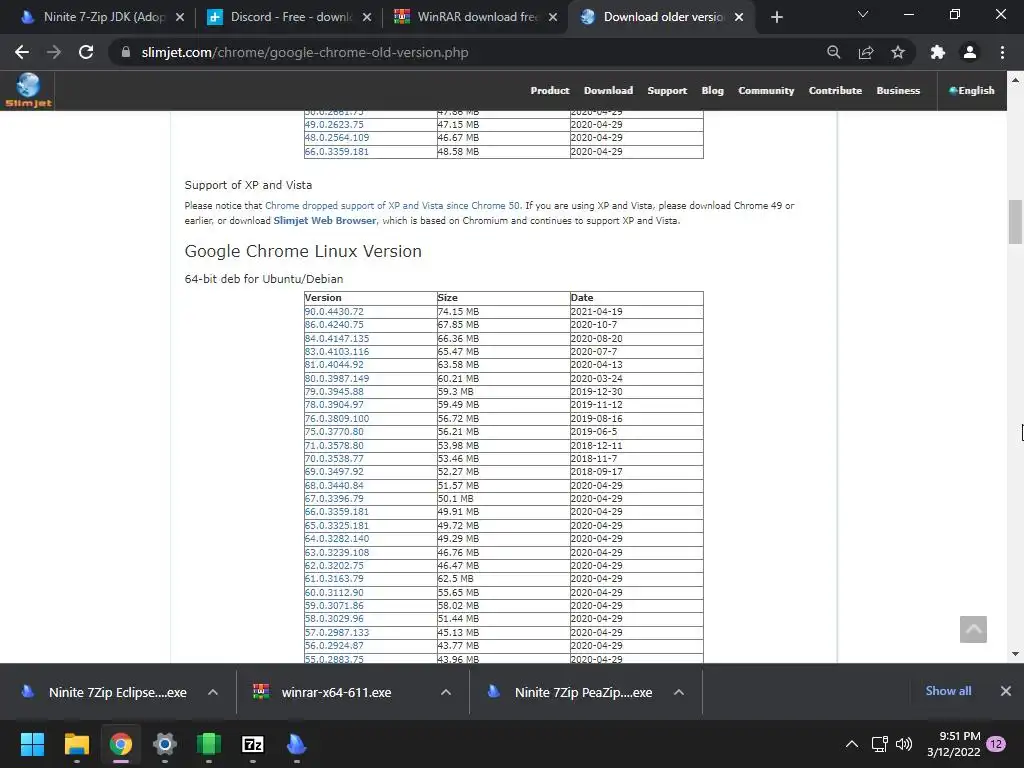Reload the current page
Screen dimensions: 1024x768
[x=86, y=52]
